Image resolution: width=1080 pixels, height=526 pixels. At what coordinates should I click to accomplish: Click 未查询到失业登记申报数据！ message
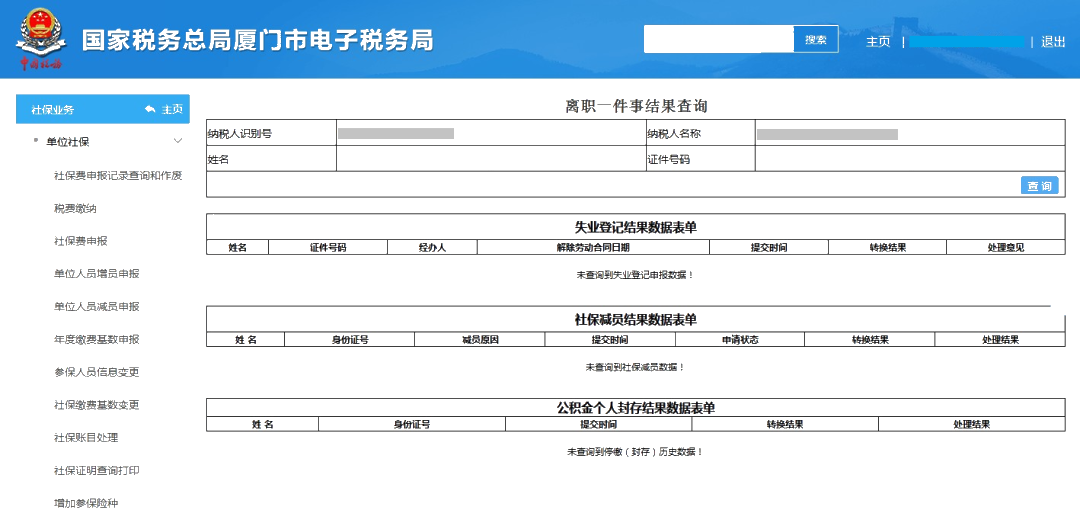(635, 275)
